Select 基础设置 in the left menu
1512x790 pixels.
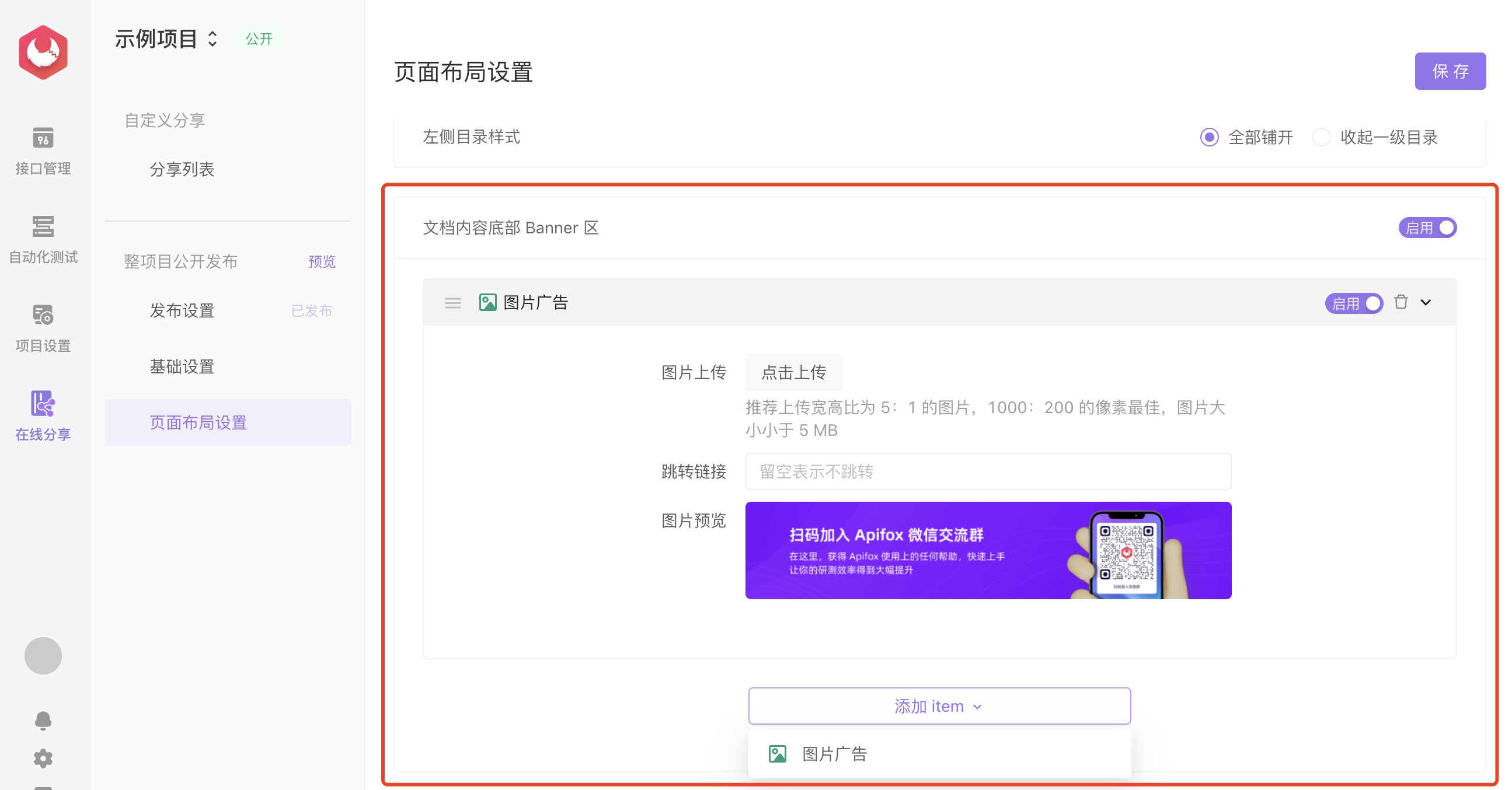[x=182, y=365]
